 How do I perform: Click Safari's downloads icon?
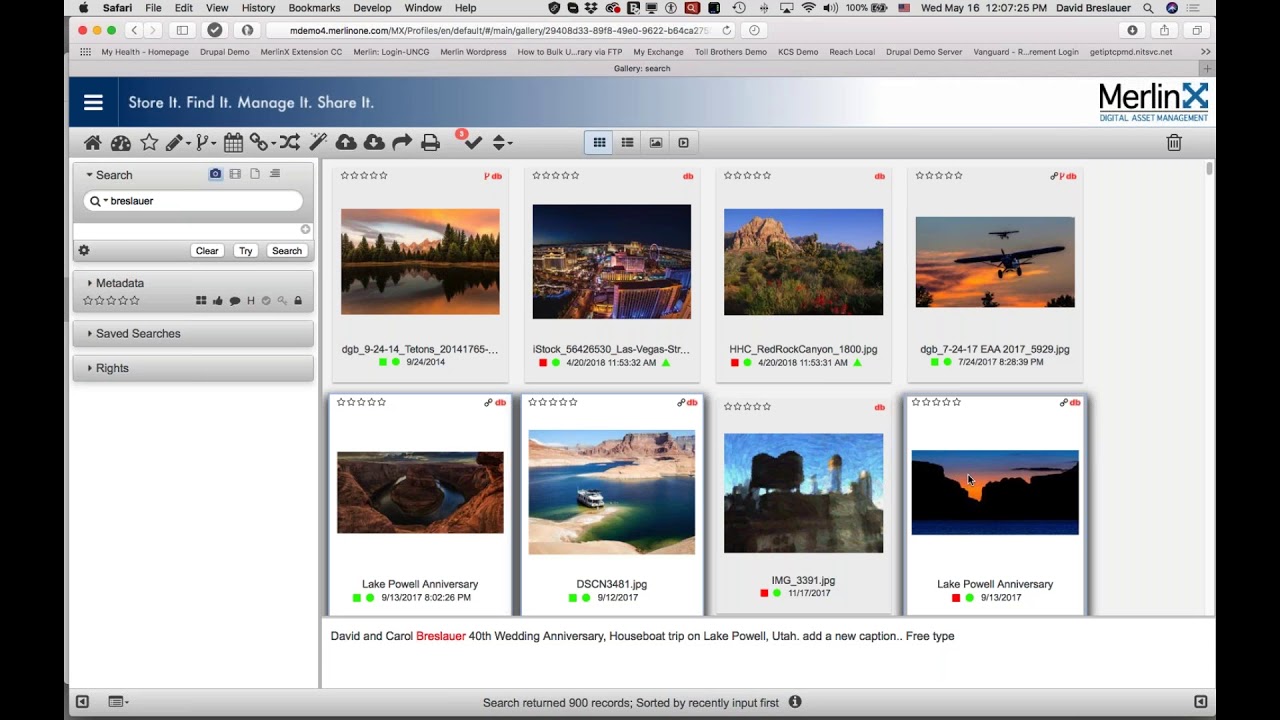pyautogui.click(x=1132, y=30)
